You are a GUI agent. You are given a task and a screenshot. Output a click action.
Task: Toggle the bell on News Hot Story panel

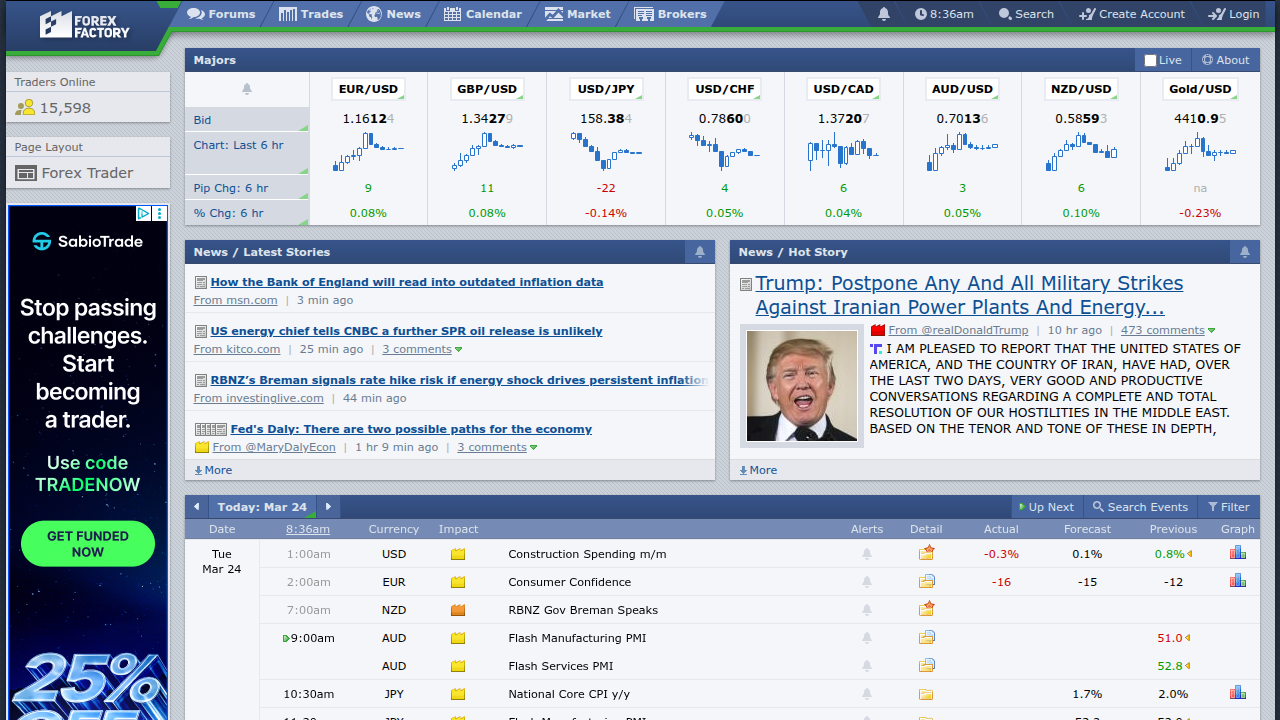tap(1245, 252)
